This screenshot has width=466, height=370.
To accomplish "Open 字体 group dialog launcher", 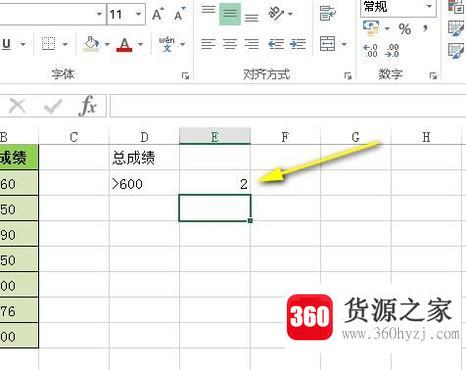I will (185, 76).
